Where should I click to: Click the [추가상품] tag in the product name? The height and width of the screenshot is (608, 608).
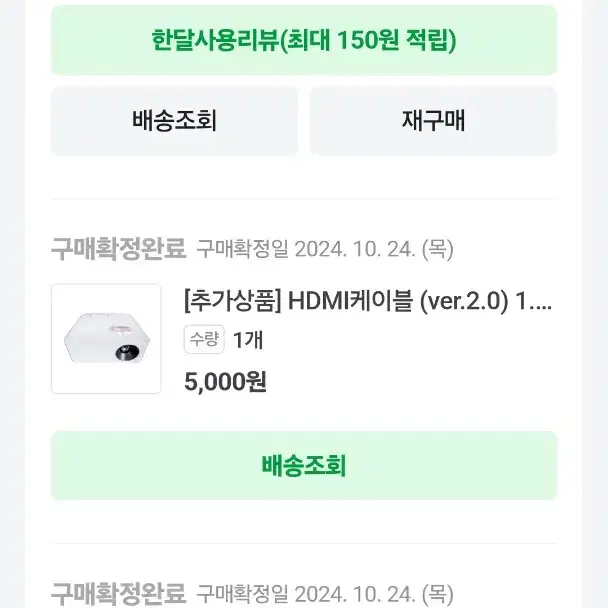pyautogui.click(x=232, y=302)
